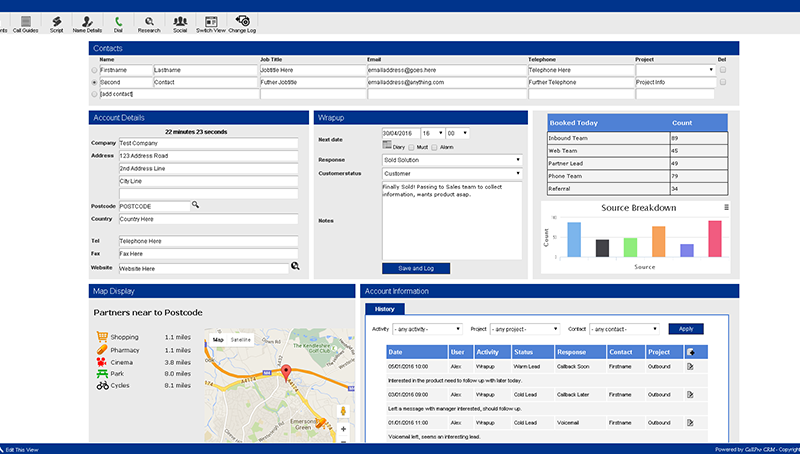
Task: Open the any activity filter dropdown
Action: click(428, 330)
